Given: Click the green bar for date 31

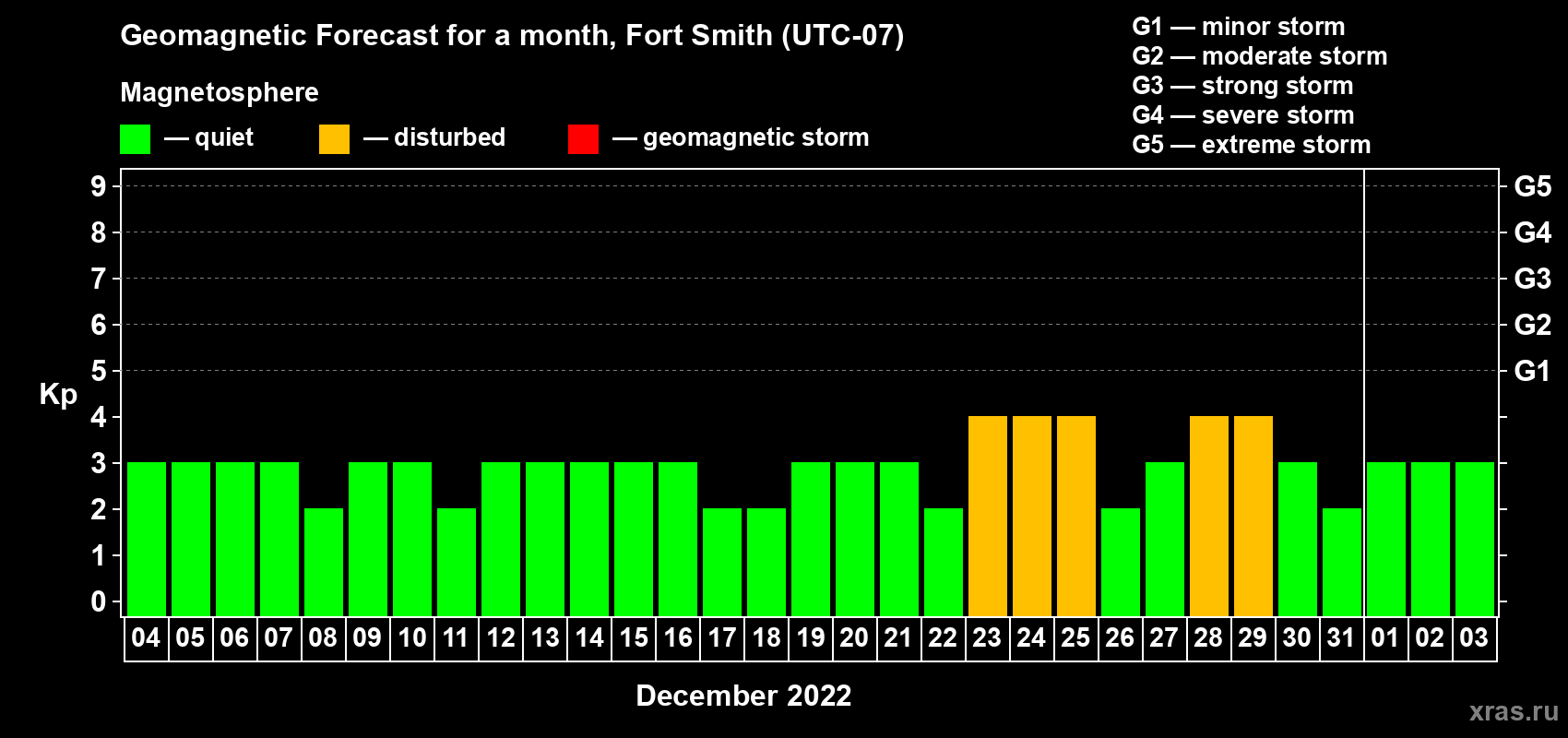Looking at the screenshot, I should pyautogui.click(x=1341, y=562).
